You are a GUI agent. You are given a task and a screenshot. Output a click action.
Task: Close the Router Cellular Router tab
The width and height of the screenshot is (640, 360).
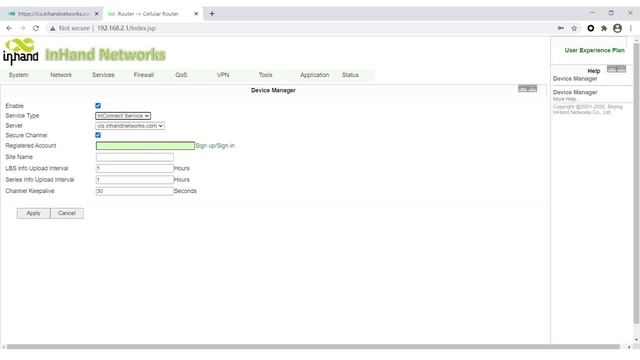click(x=196, y=13)
